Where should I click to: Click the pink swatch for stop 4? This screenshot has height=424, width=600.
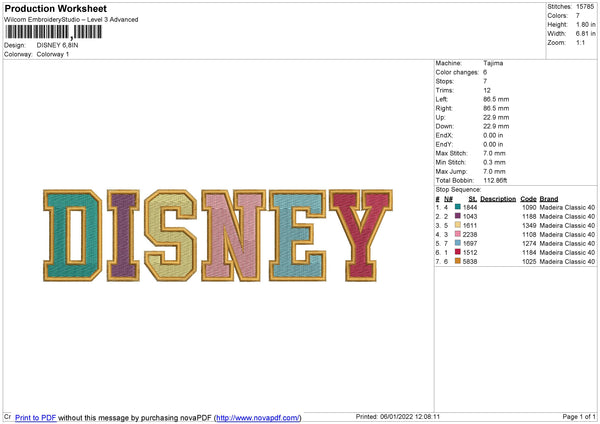click(458, 234)
